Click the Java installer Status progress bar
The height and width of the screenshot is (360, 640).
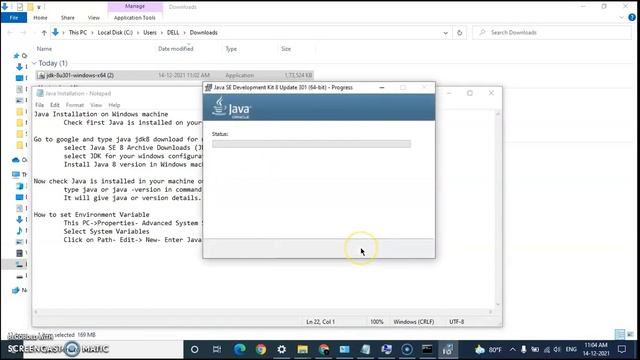tap(311, 144)
